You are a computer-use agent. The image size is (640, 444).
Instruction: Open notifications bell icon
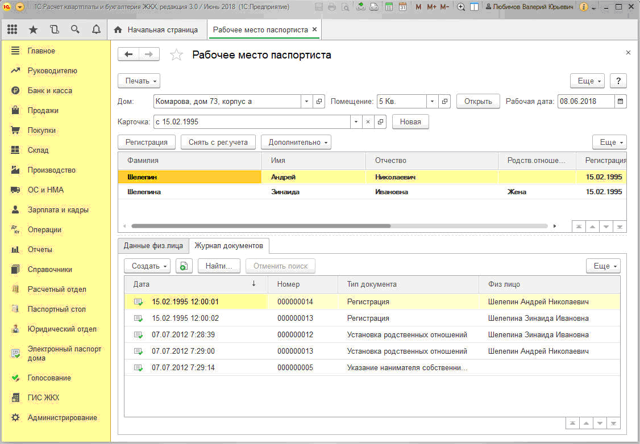tap(96, 30)
